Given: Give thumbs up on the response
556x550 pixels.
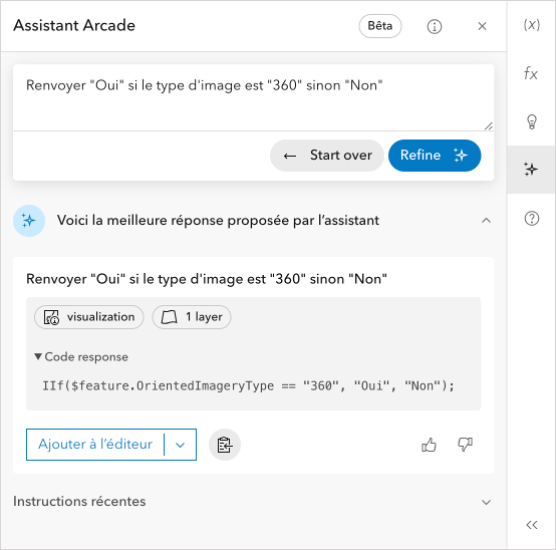Looking at the screenshot, I should [429, 444].
